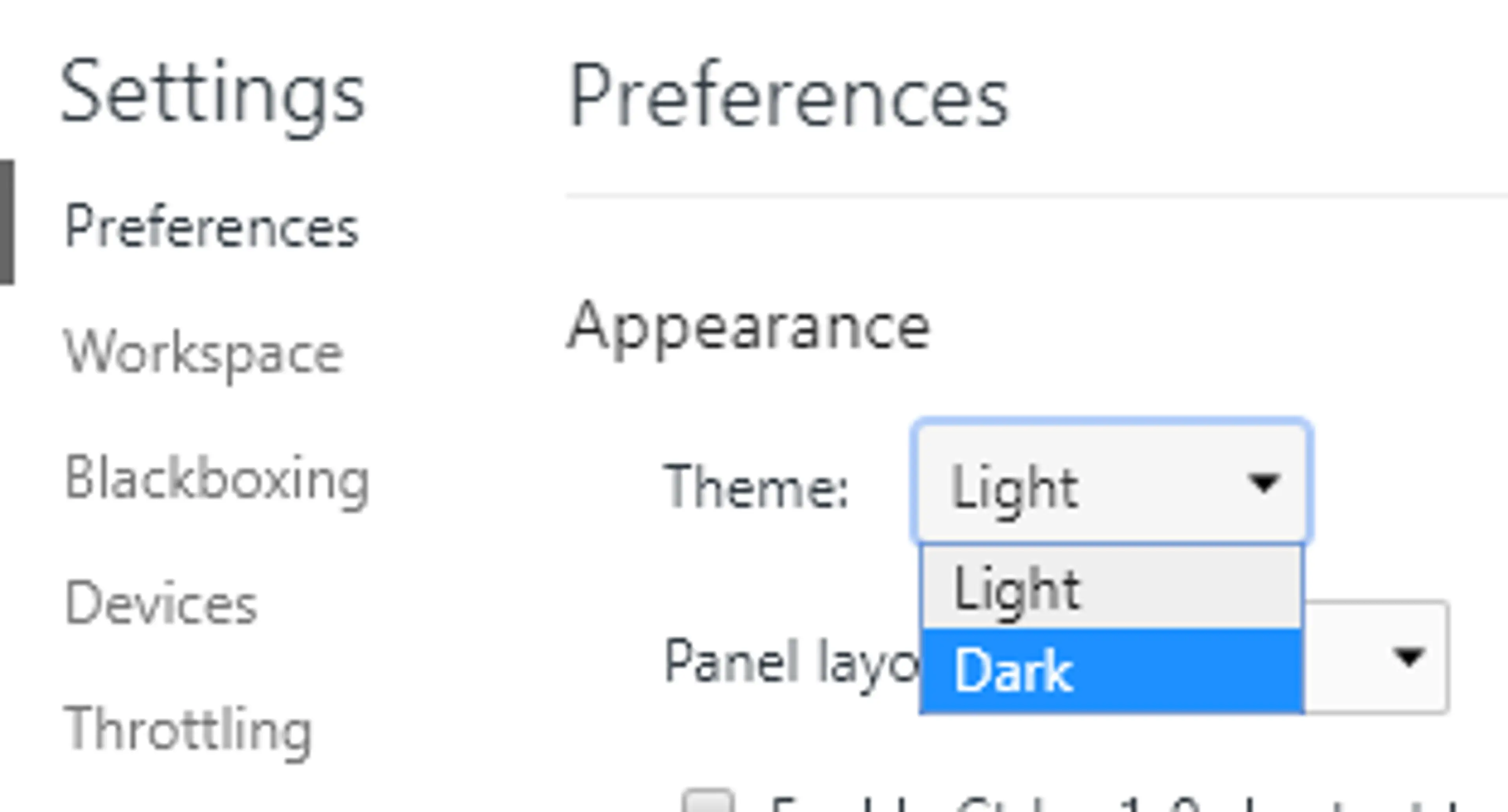Expand the Panel layout dropdown arrow
This screenshot has height=812, width=1508.
point(1409,657)
